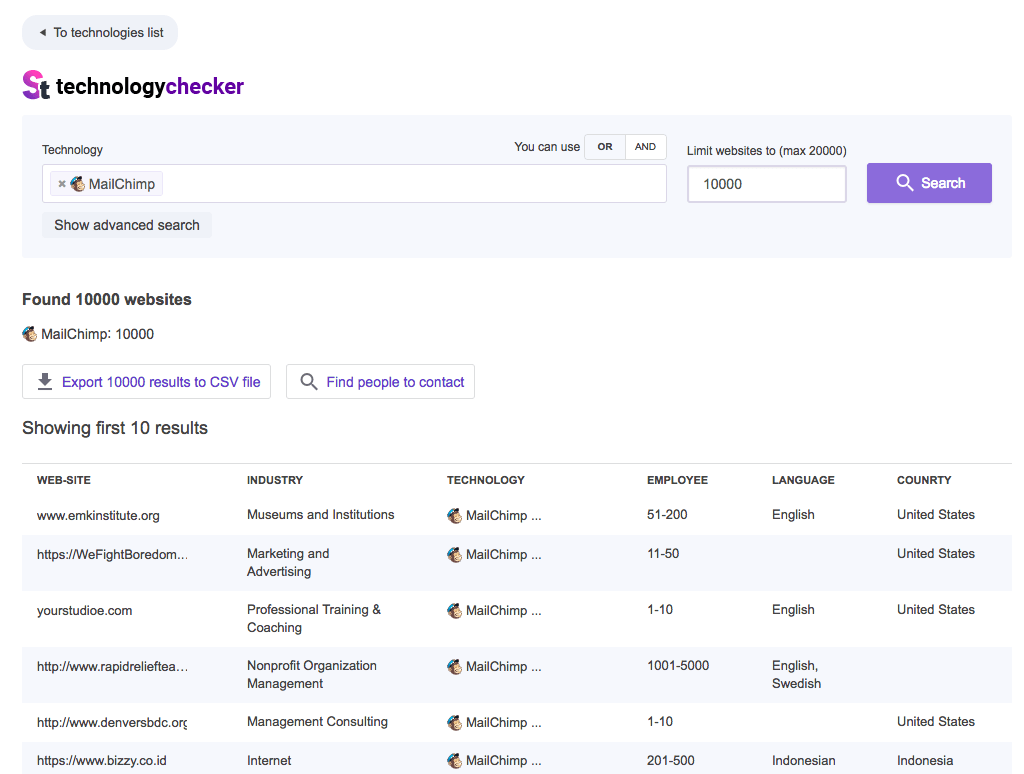
Task: Click 'English, Swedish' language cell
Action: (797, 675)
